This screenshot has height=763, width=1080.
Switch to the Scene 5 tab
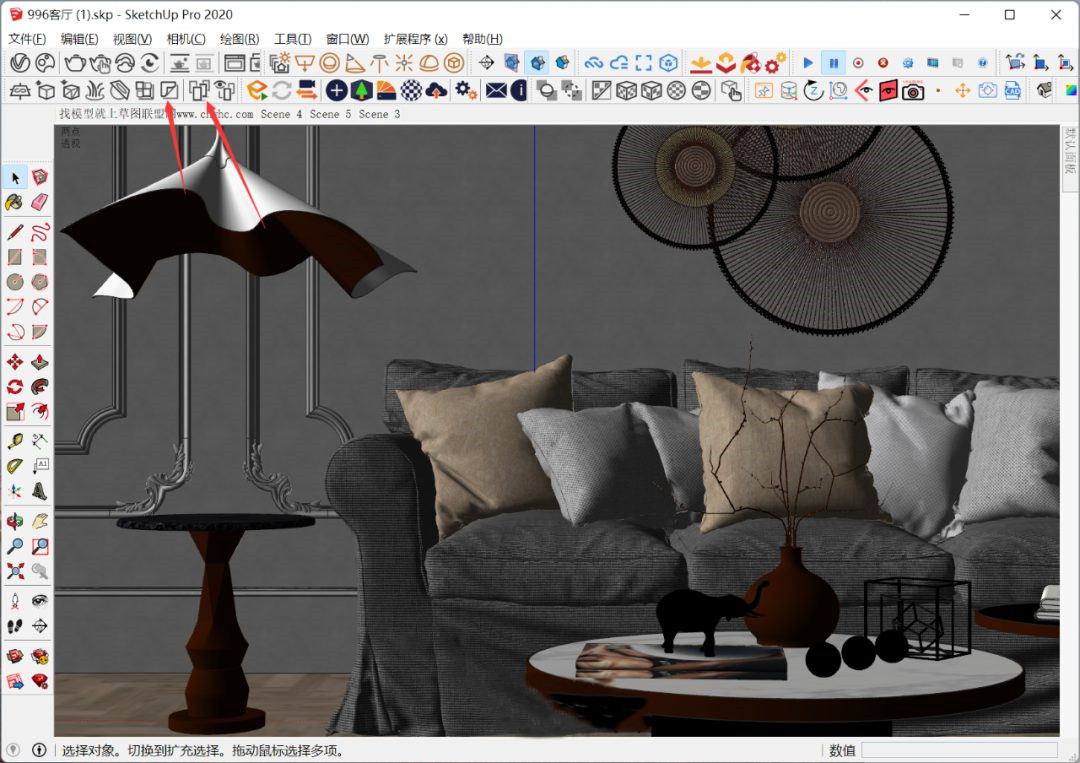coord(331,114)
